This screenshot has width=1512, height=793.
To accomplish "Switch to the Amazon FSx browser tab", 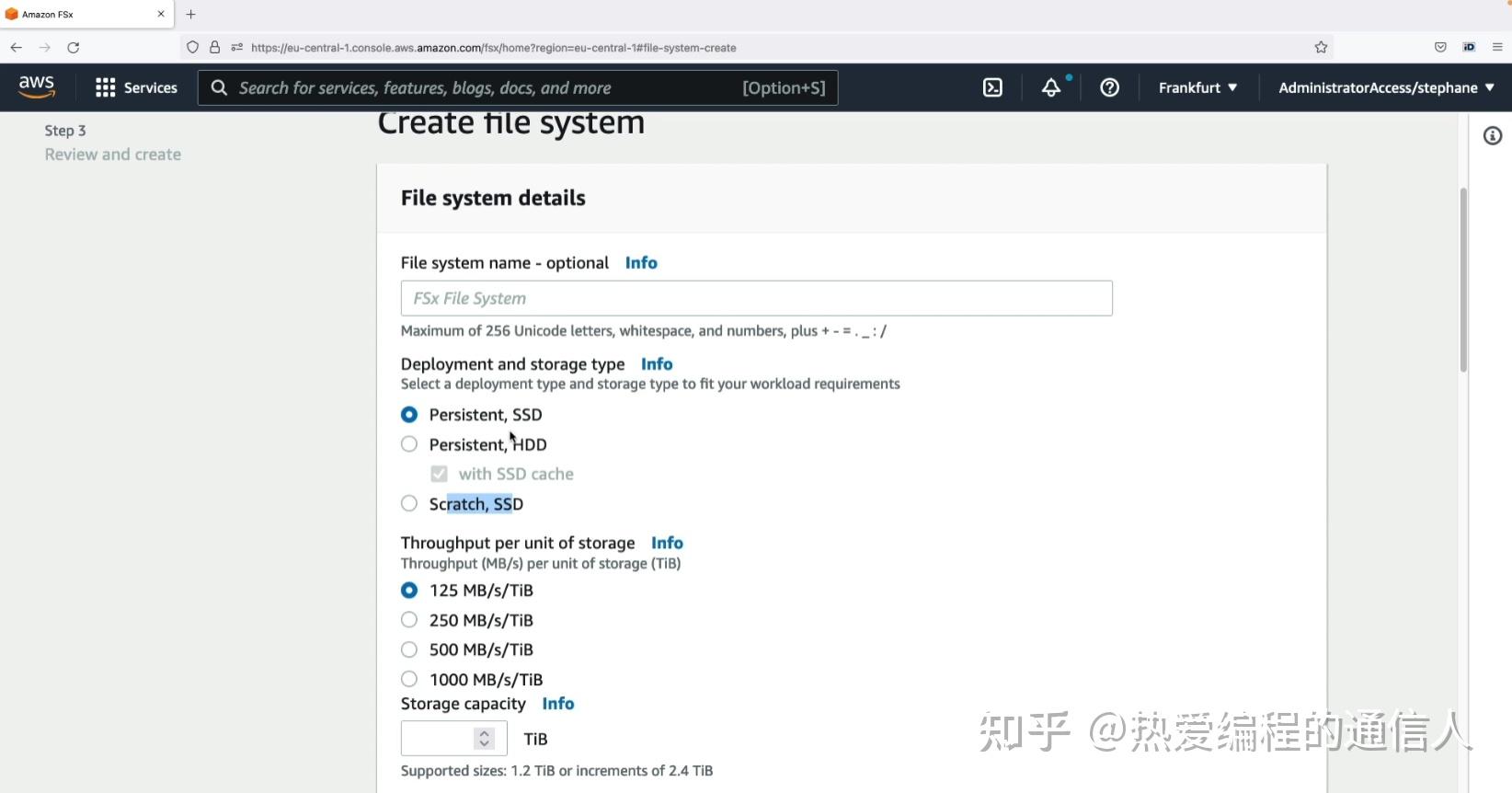I will point(86,14).
